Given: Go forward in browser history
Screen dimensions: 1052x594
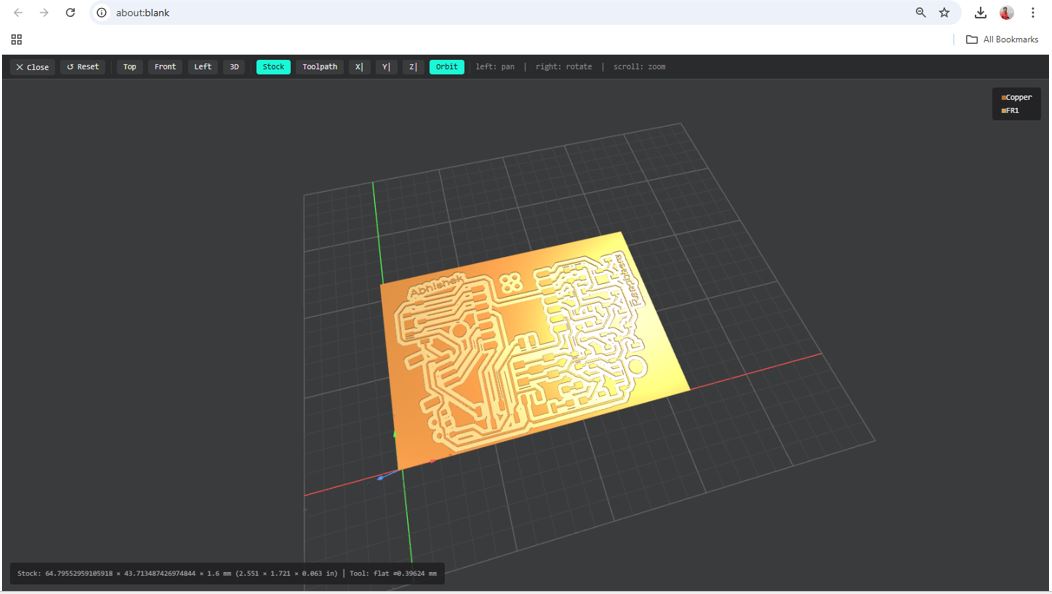Looking at the screenshot, I should (44, 13).
